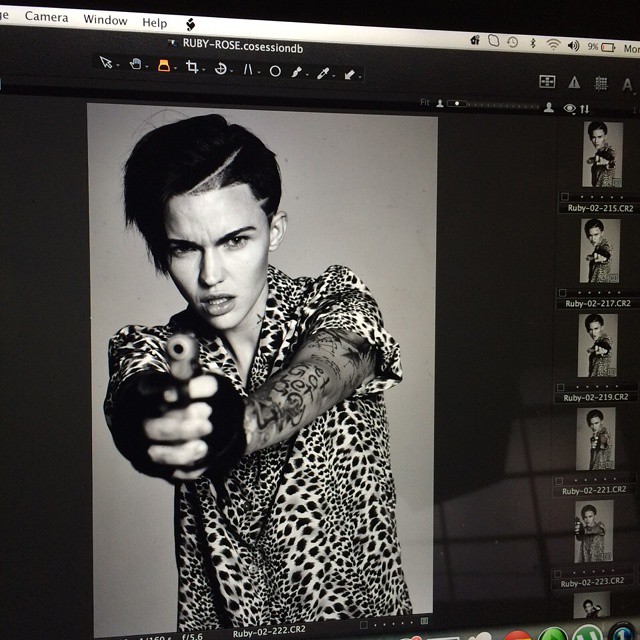Click the sort order arrows icon
The width and height of the screenshot is (640, 640).
tap(585, 109)
